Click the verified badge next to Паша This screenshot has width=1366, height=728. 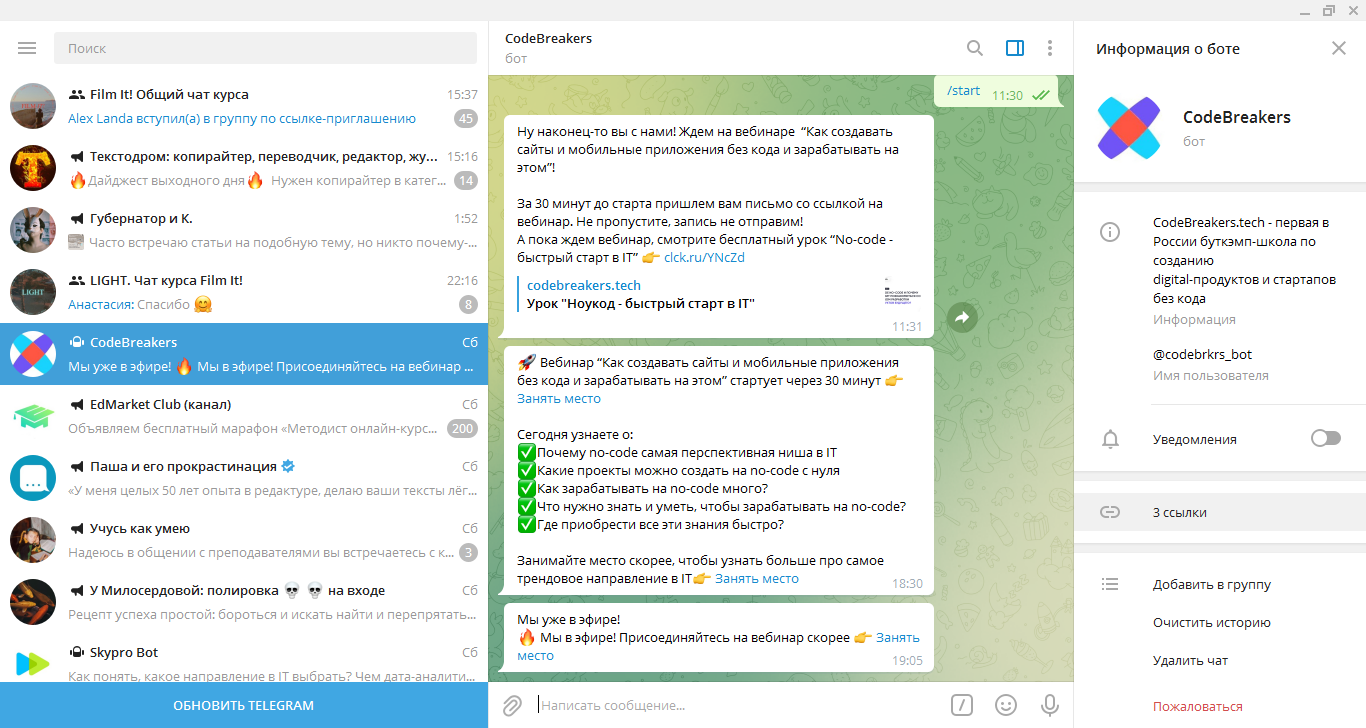coord(288,466)
